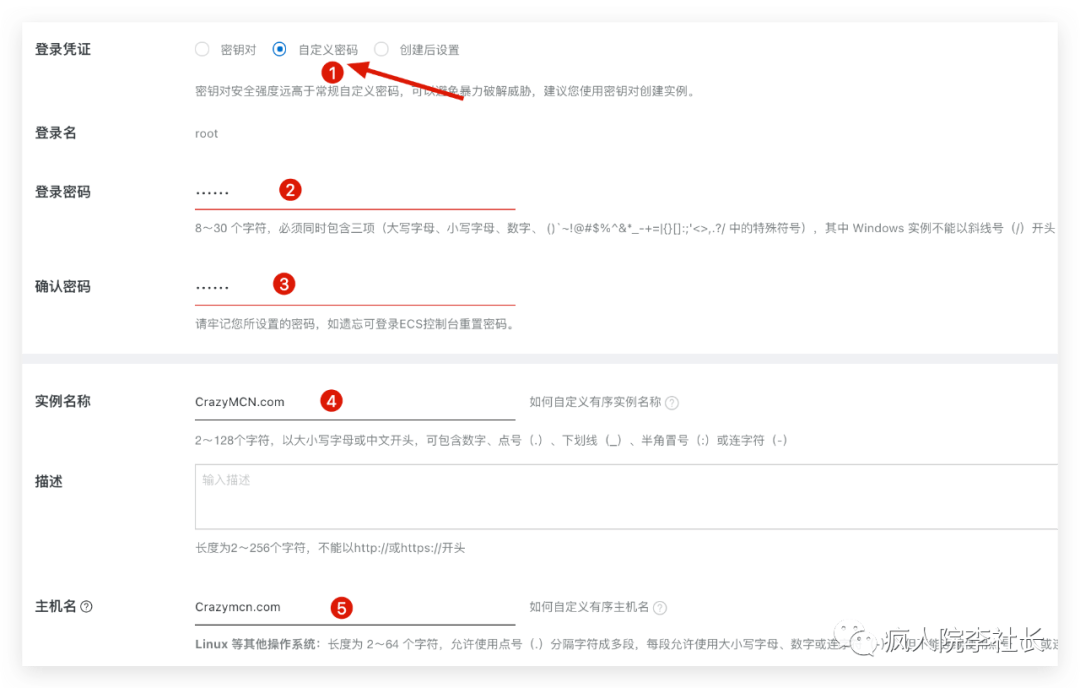Click the red circle marker number 5
This screenshot has width=1080, height=688.
click(341, 607)
